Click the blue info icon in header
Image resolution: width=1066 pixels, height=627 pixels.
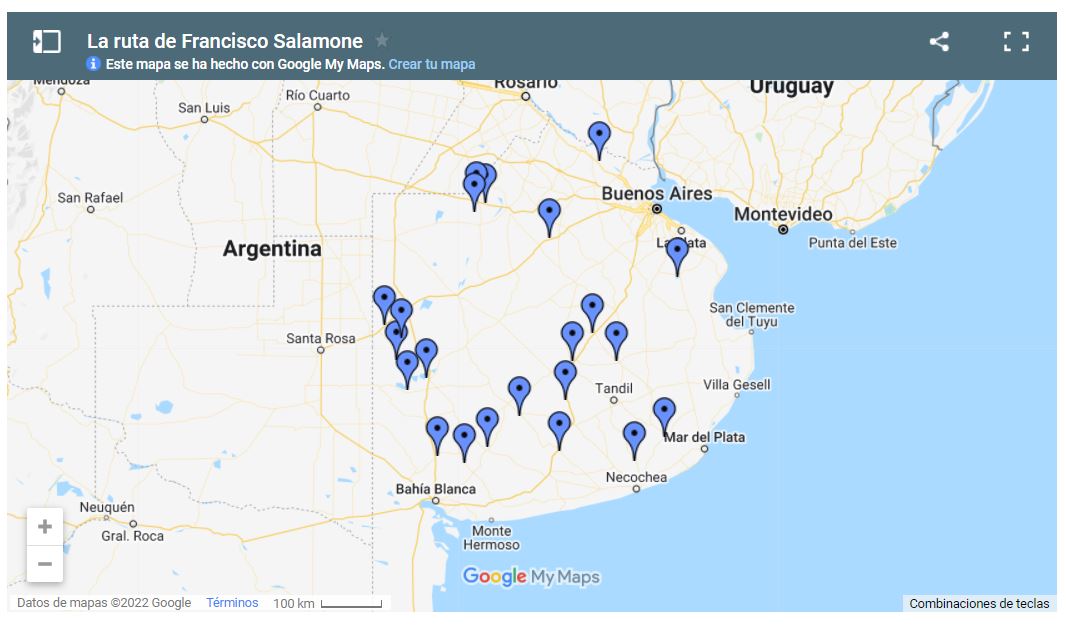(x=94, y=64)
